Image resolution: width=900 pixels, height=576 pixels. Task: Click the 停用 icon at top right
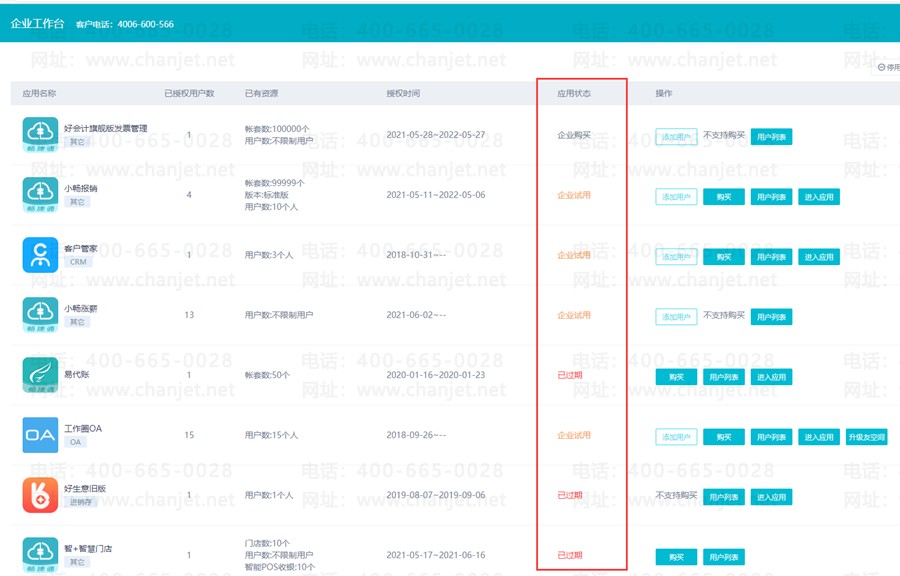point(882,67)
